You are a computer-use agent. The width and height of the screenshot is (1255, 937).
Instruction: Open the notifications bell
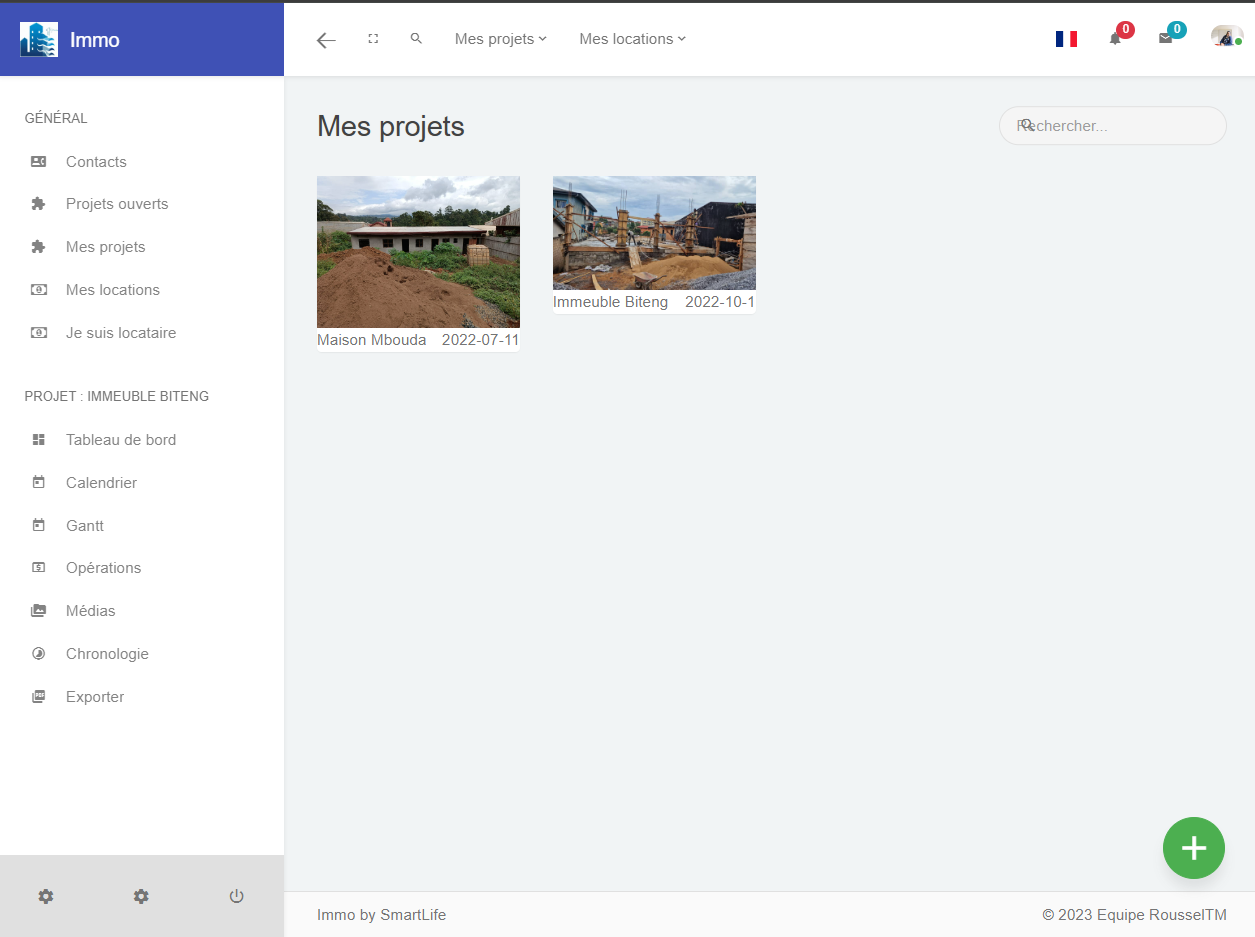(1115, 39)
